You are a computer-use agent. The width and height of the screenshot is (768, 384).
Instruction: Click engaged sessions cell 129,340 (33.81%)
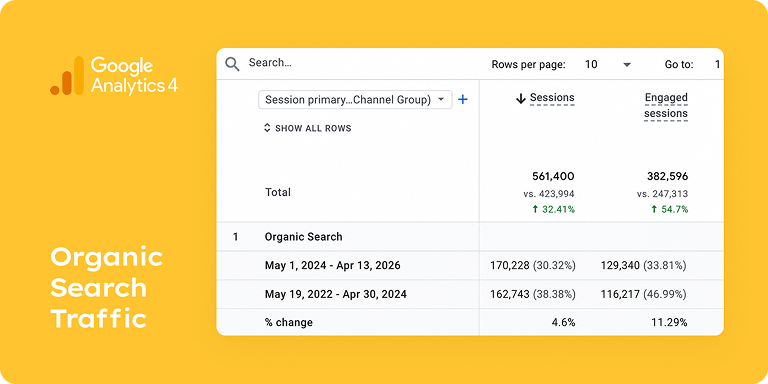[644, 265]
